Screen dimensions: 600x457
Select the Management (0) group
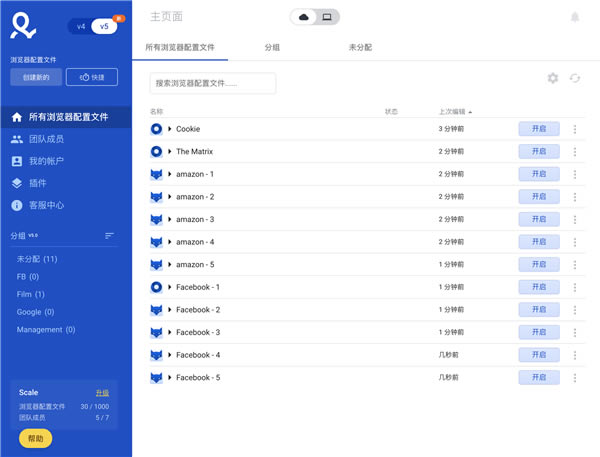pos(46,330)
